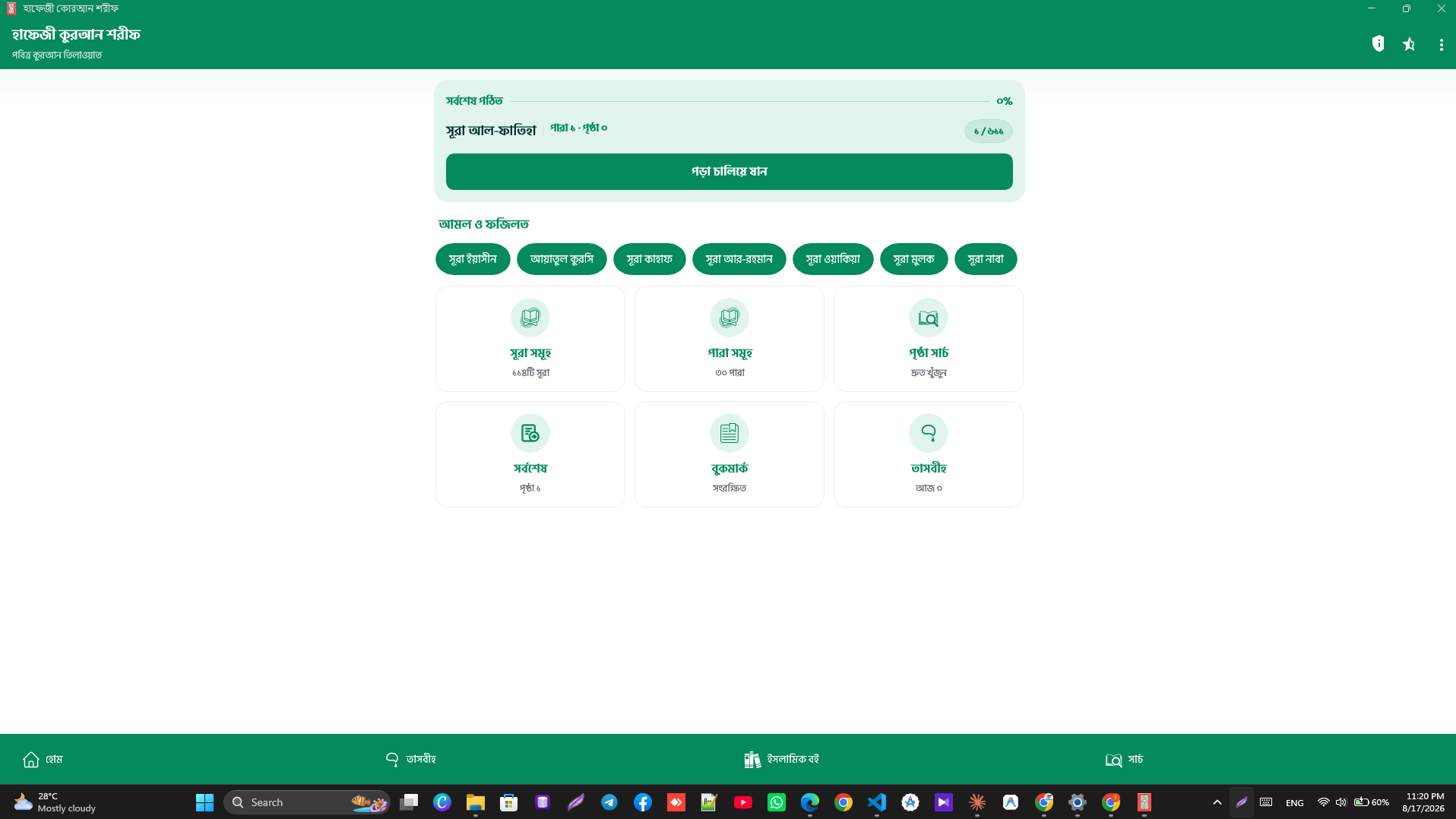Select the সূরা ইয়াসীন chip
The height and width of the screenshot is (819, 1456).
(x=473, y=259)
